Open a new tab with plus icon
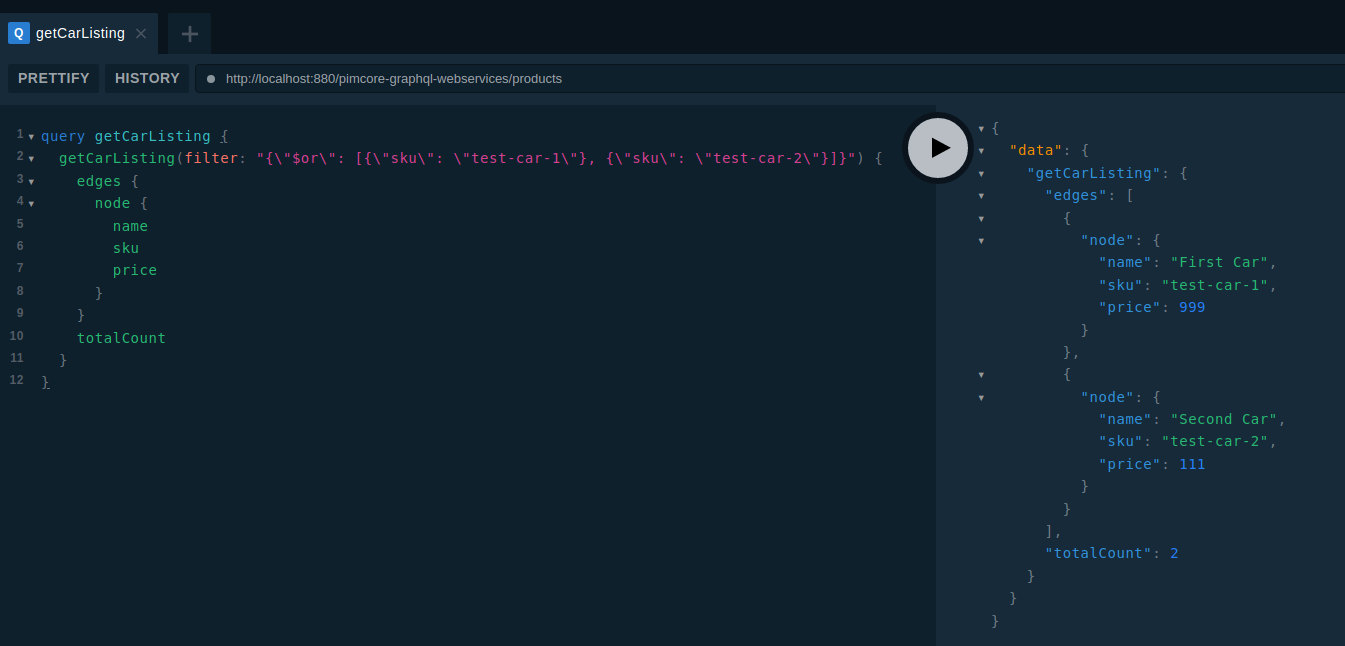 point(189,34)
